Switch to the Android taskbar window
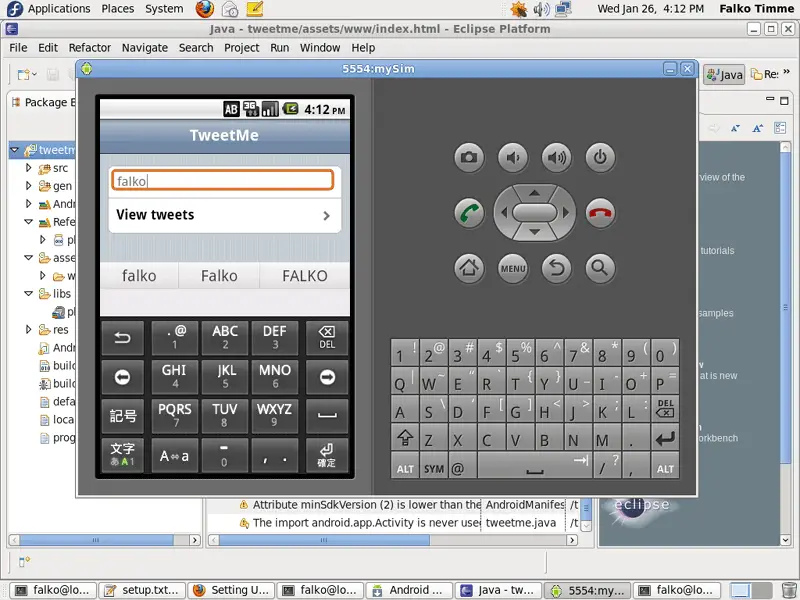 (x=409, y=590)
